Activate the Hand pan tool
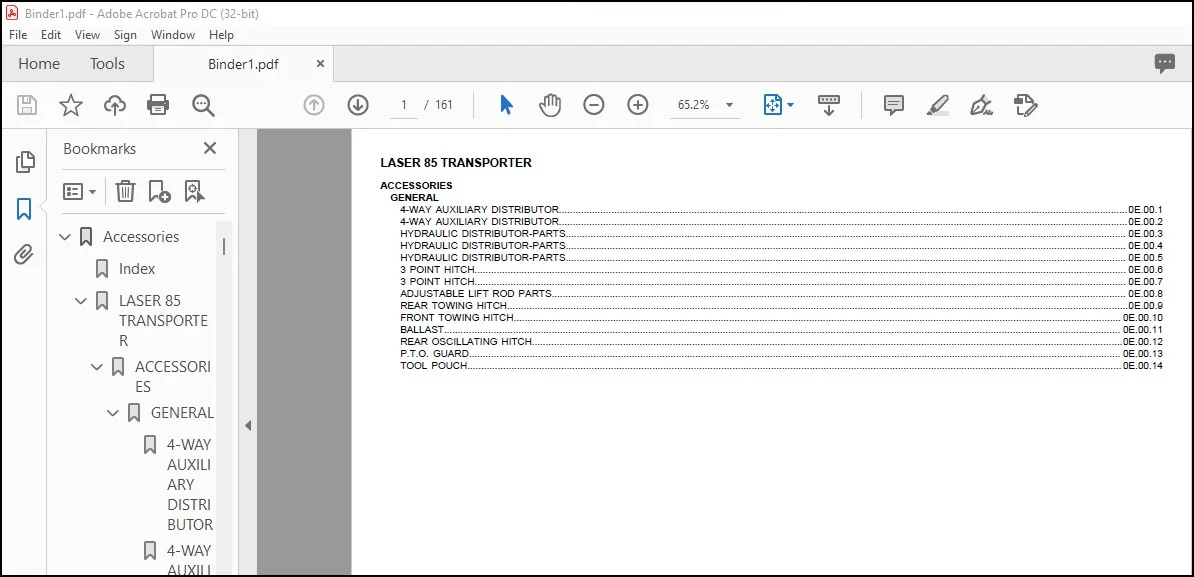 [x=550, y=105]
